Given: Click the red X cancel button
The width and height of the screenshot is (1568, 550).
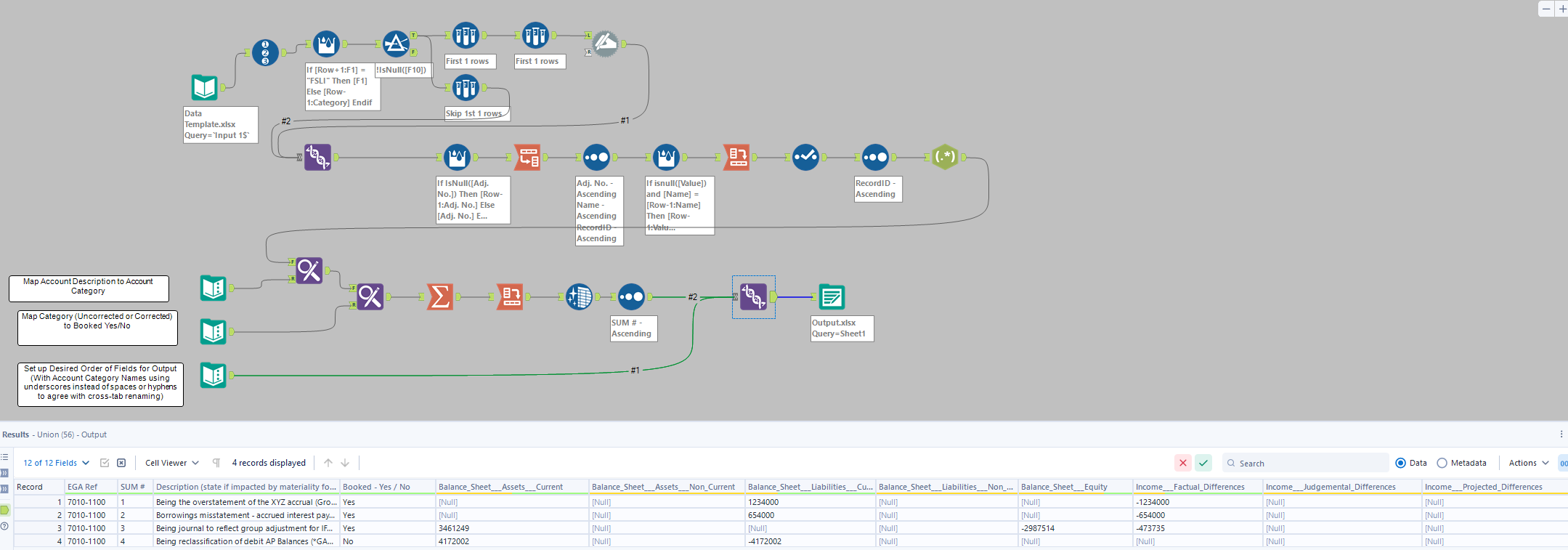Looking at the screenshot, I should 1182,463.
